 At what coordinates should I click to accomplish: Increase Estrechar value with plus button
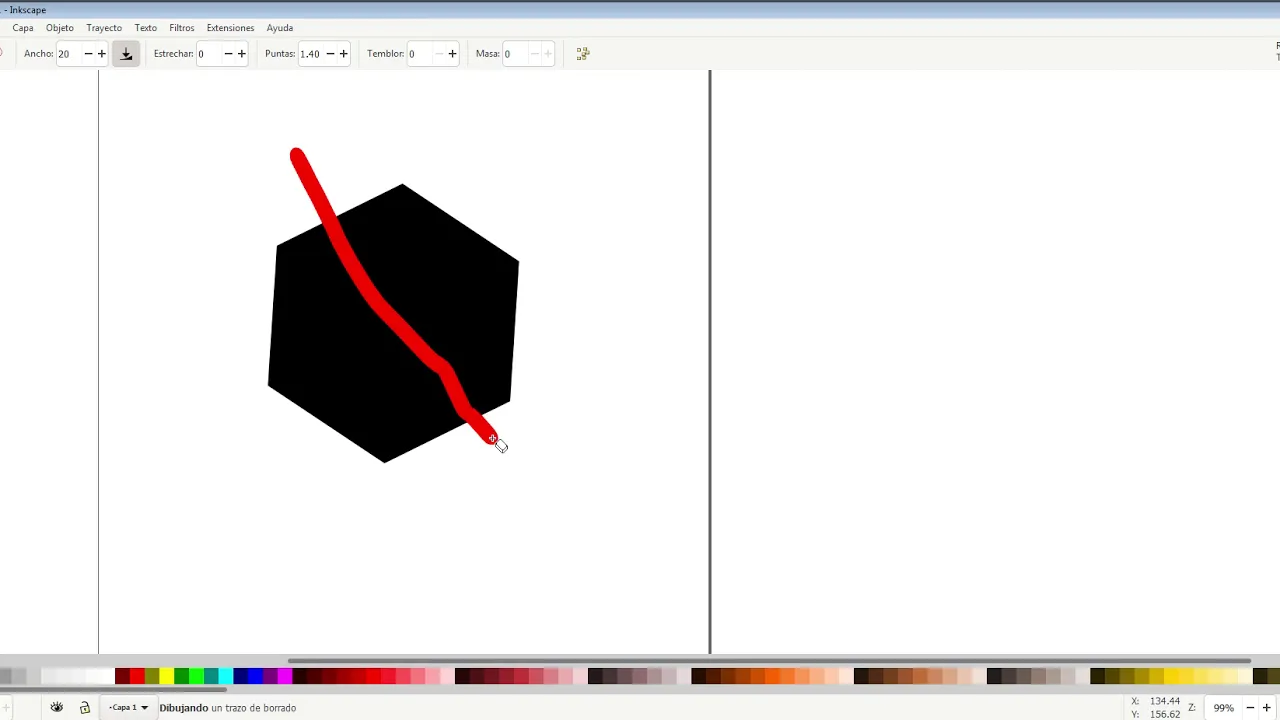[x=241, y=54]
